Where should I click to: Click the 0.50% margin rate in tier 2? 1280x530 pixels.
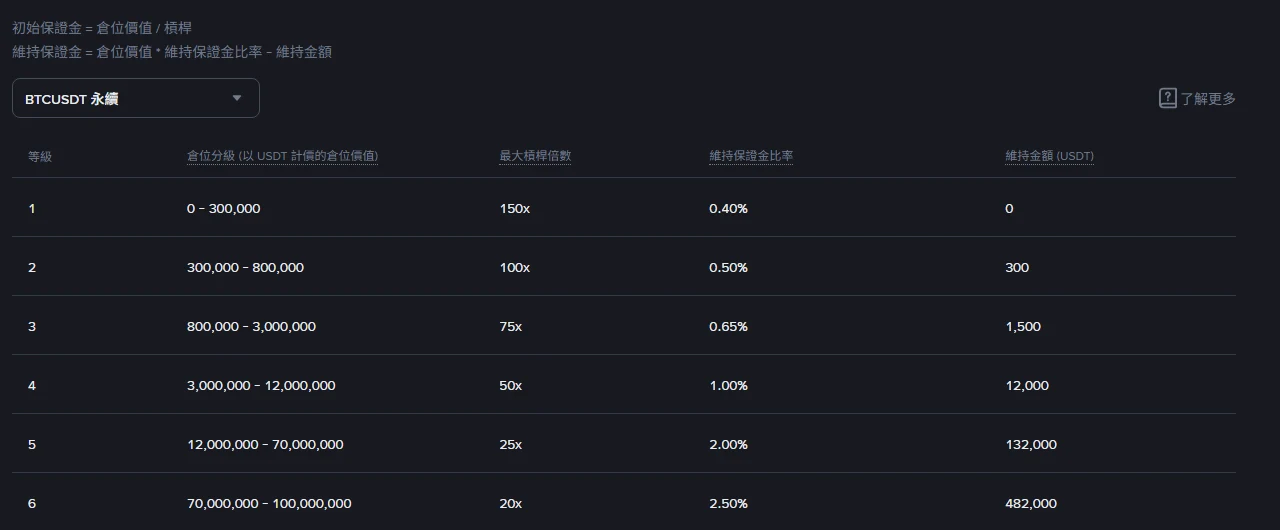coord(728,267)
